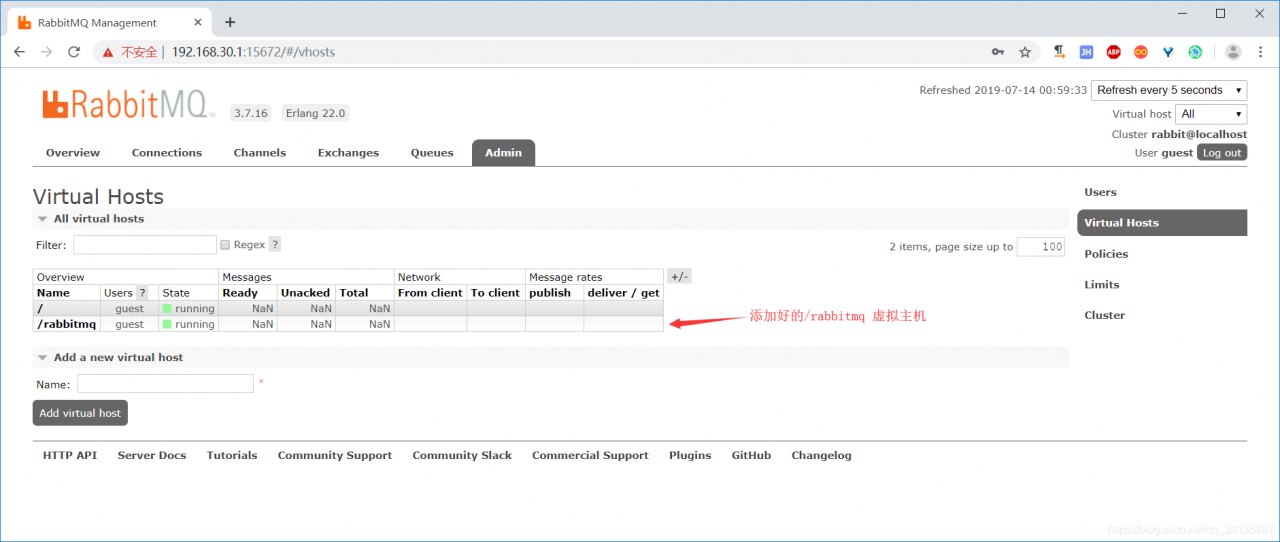
Task: Click the orange infinity extension icon
Action: tap(1141, 52)
